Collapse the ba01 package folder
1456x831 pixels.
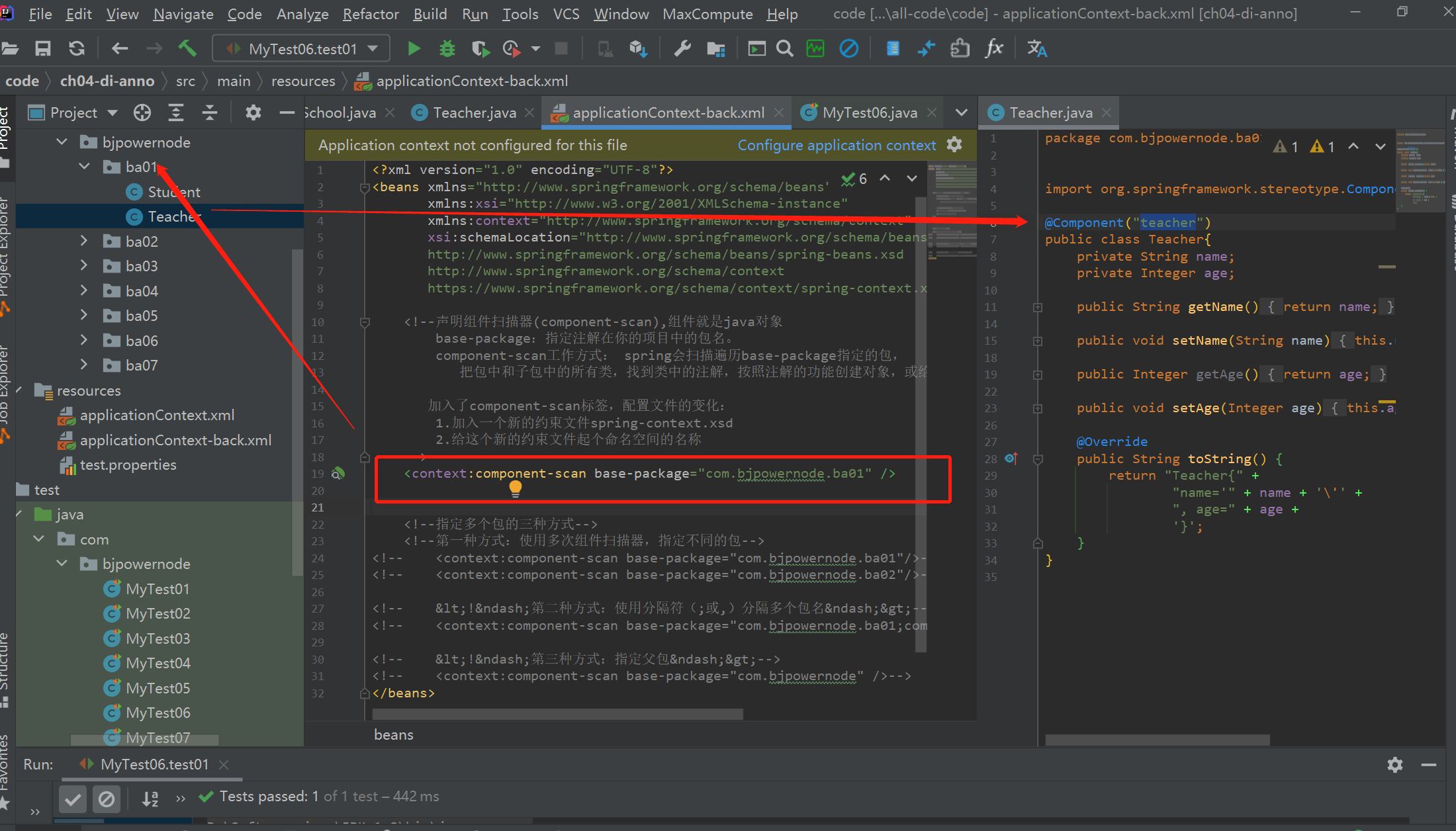click(x=84, y=166)
